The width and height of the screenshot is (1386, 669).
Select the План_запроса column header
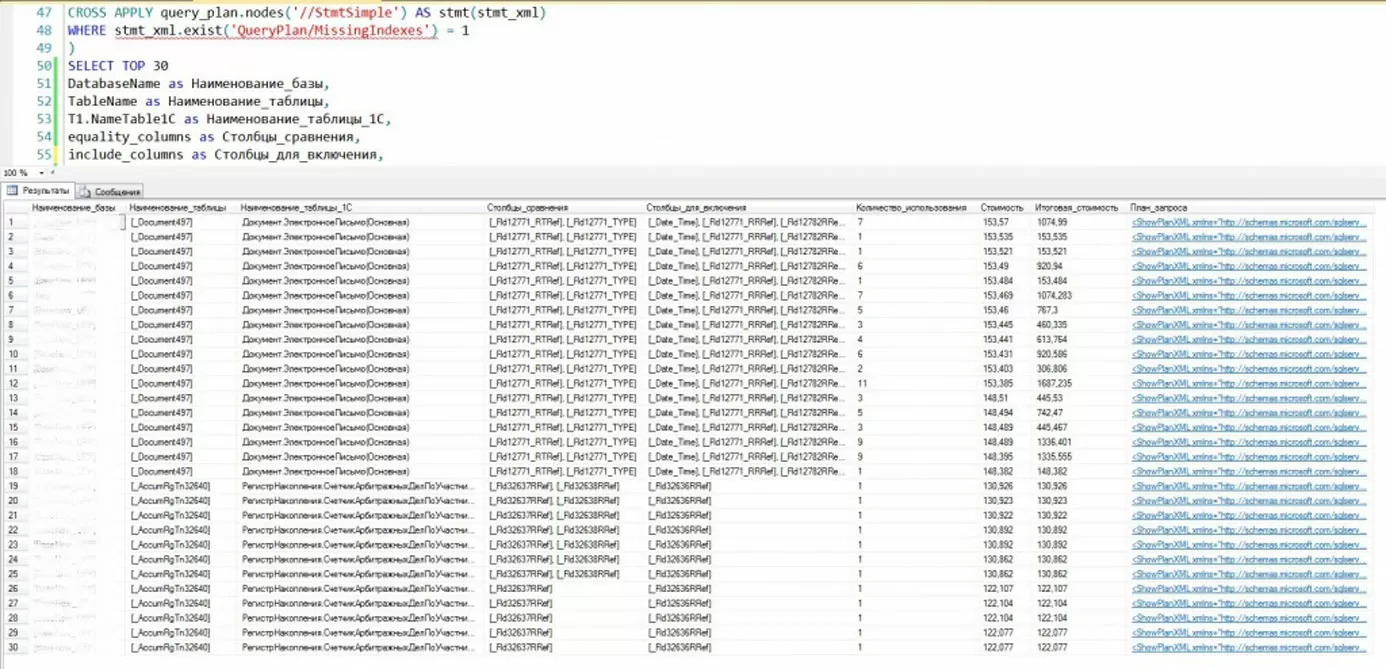[x=1159, y=207]
